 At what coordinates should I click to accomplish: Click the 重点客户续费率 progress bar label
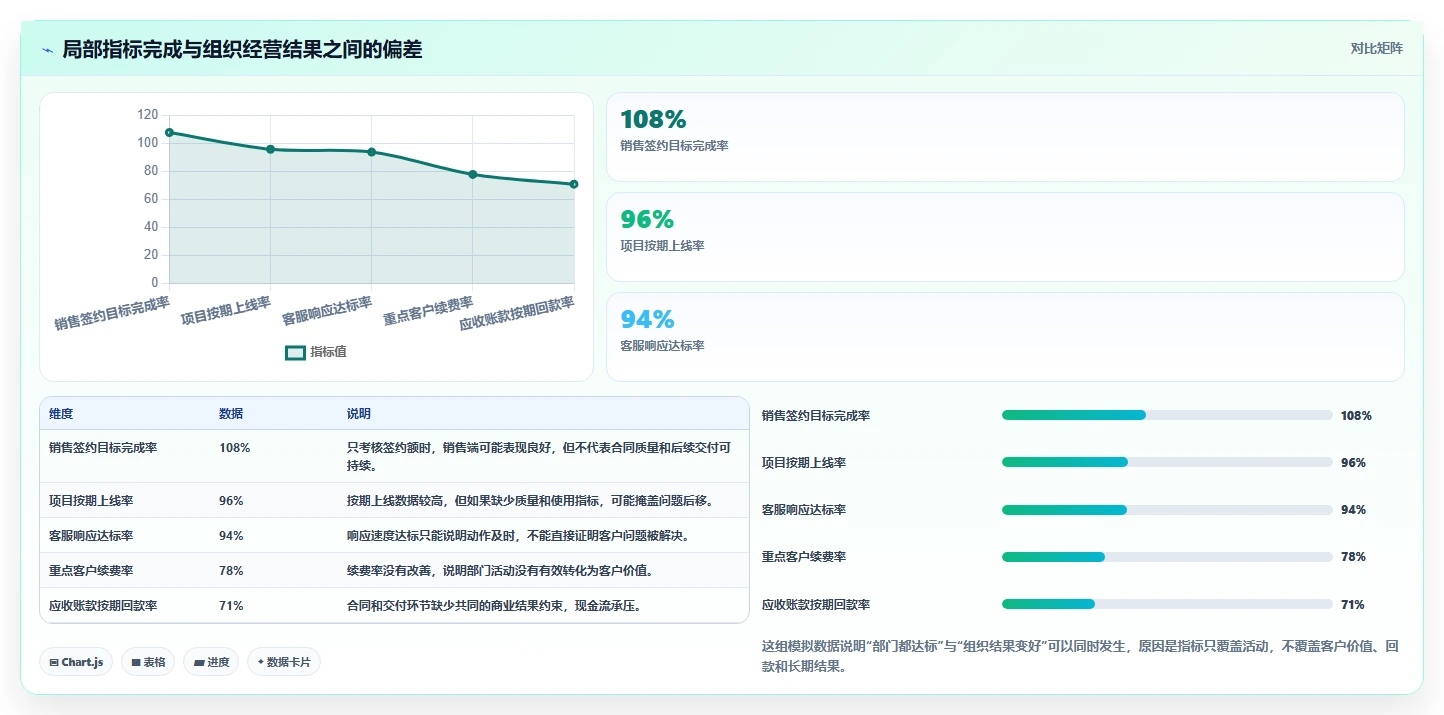(x=804, y=557)
